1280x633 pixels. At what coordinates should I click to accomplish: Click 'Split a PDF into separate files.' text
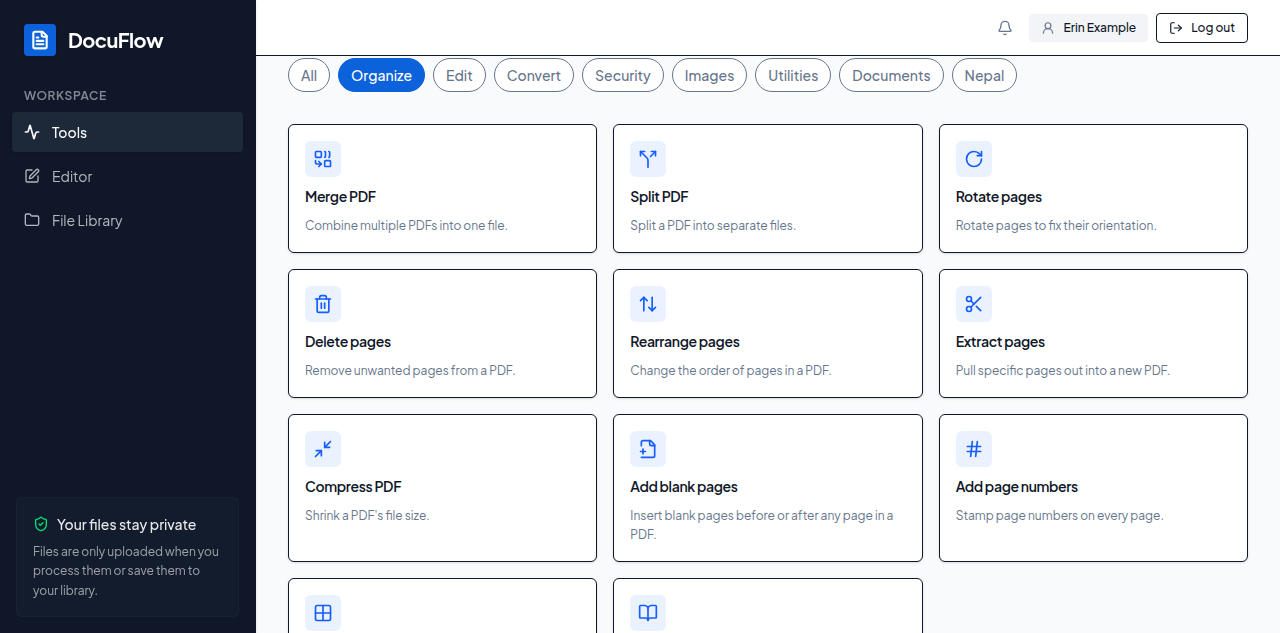[713, 226]
